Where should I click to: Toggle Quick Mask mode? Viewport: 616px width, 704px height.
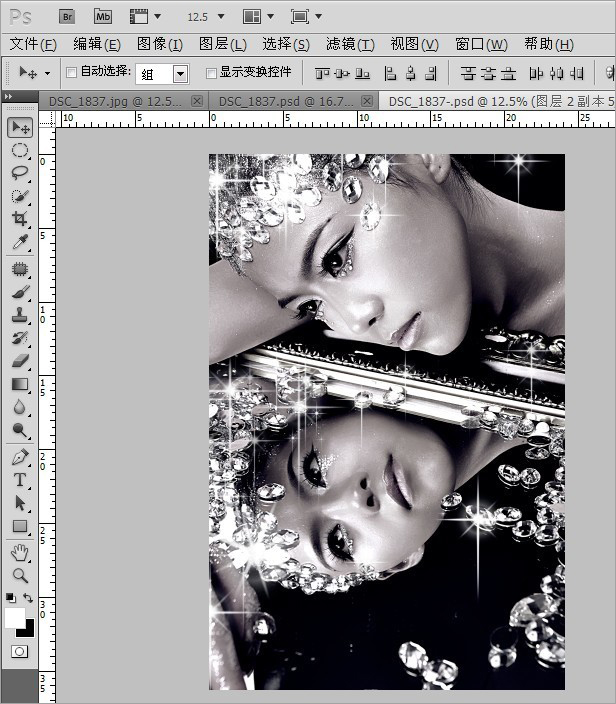pos(19,651)
